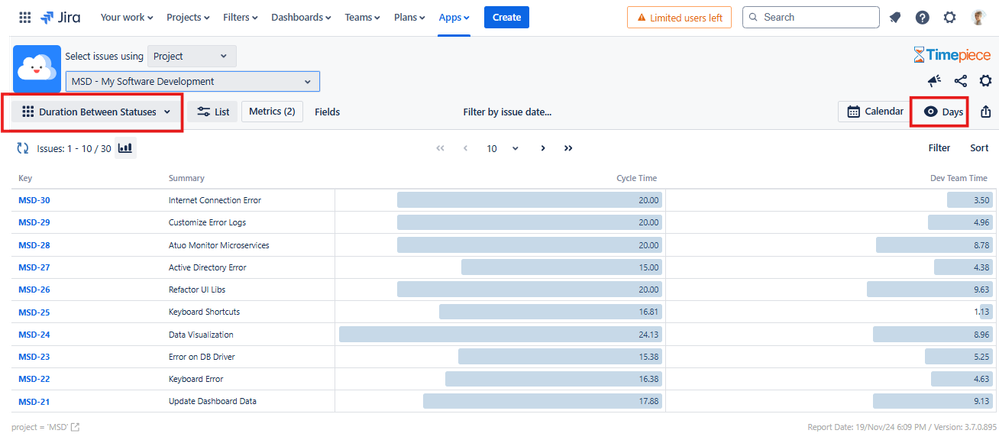Click the Timepiece share icon
The height and width of the screenshot is (437, 999).
click(961, 81)
